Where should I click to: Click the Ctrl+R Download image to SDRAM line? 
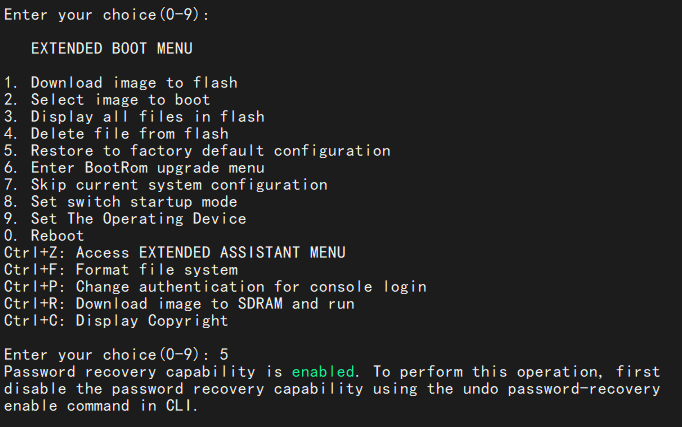pyautogui.click(x=179, y=303)
